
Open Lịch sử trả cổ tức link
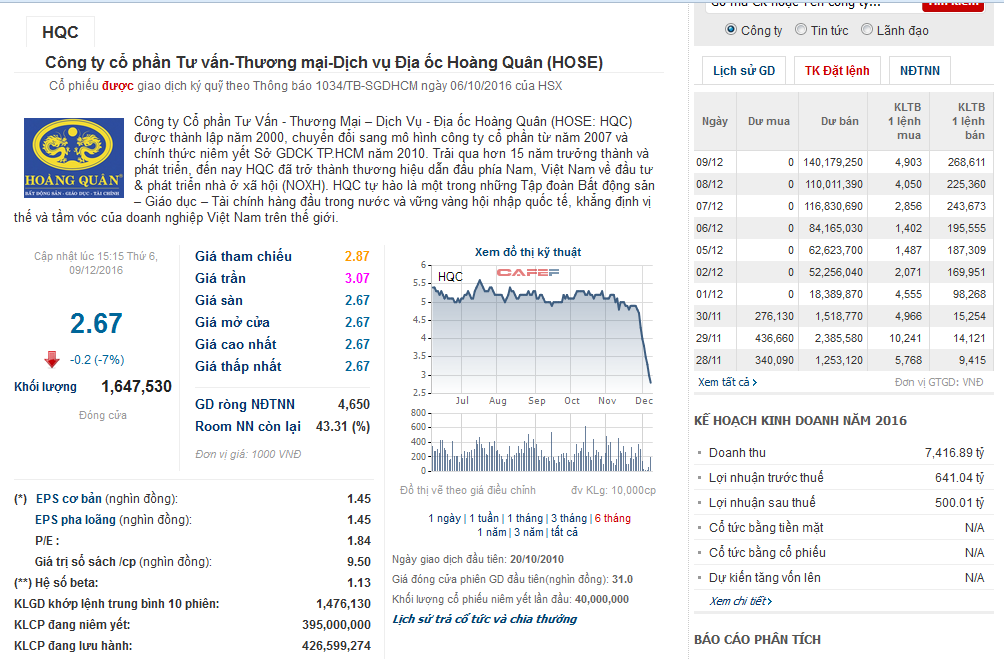pos(485,619)
